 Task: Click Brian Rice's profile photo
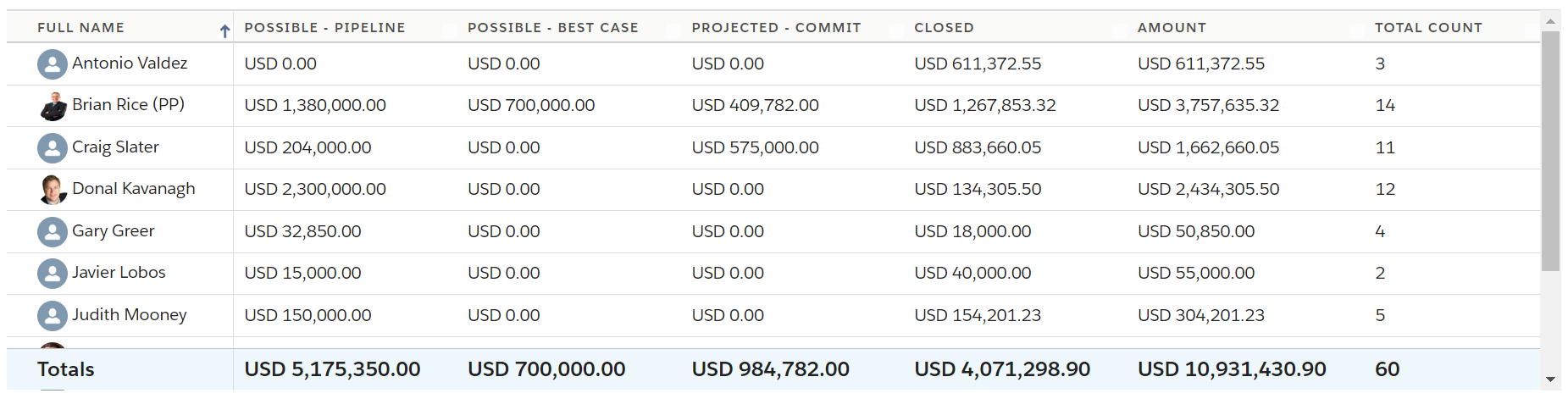click(53, 106)
